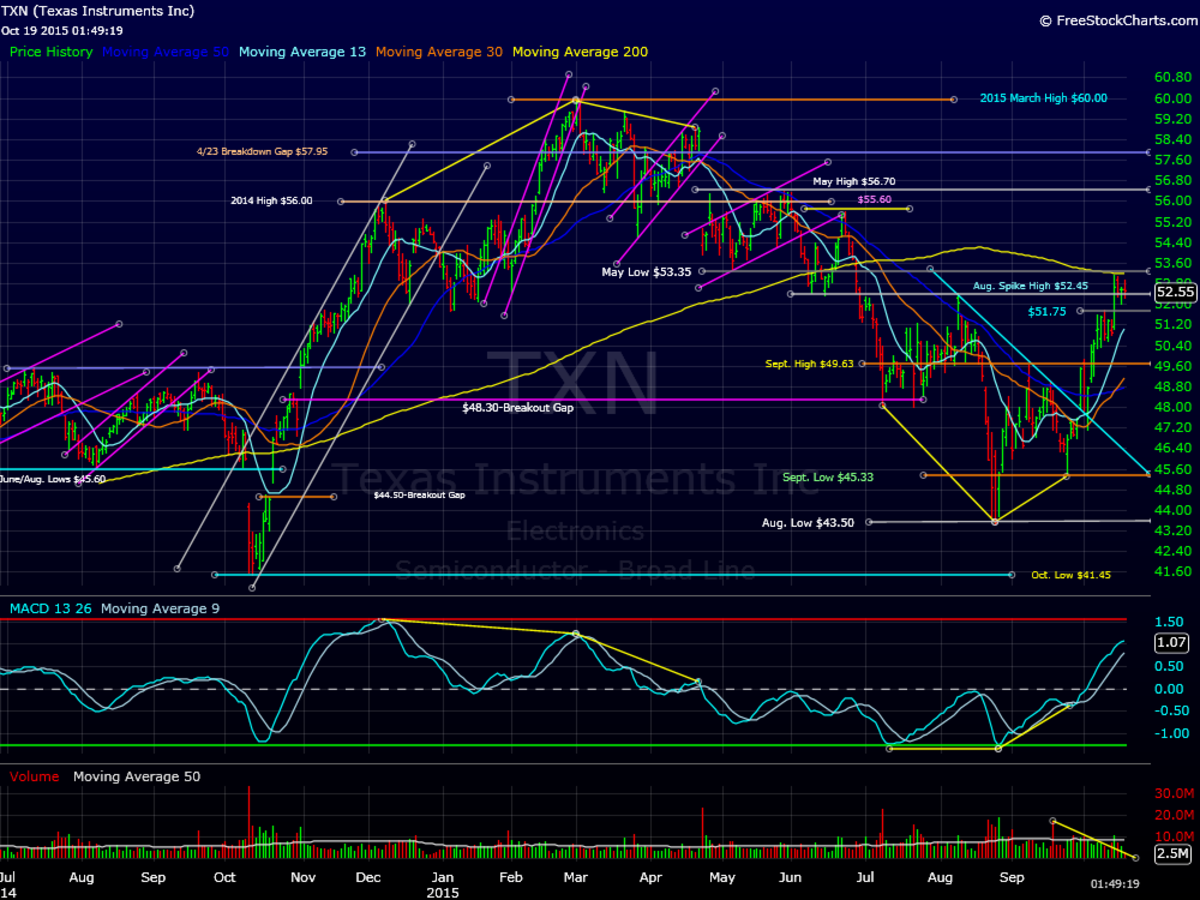The width and height of the screenshot is (1200, 900).
Task: Click the Sep month label near chart end
Action: pos(1014,876)
